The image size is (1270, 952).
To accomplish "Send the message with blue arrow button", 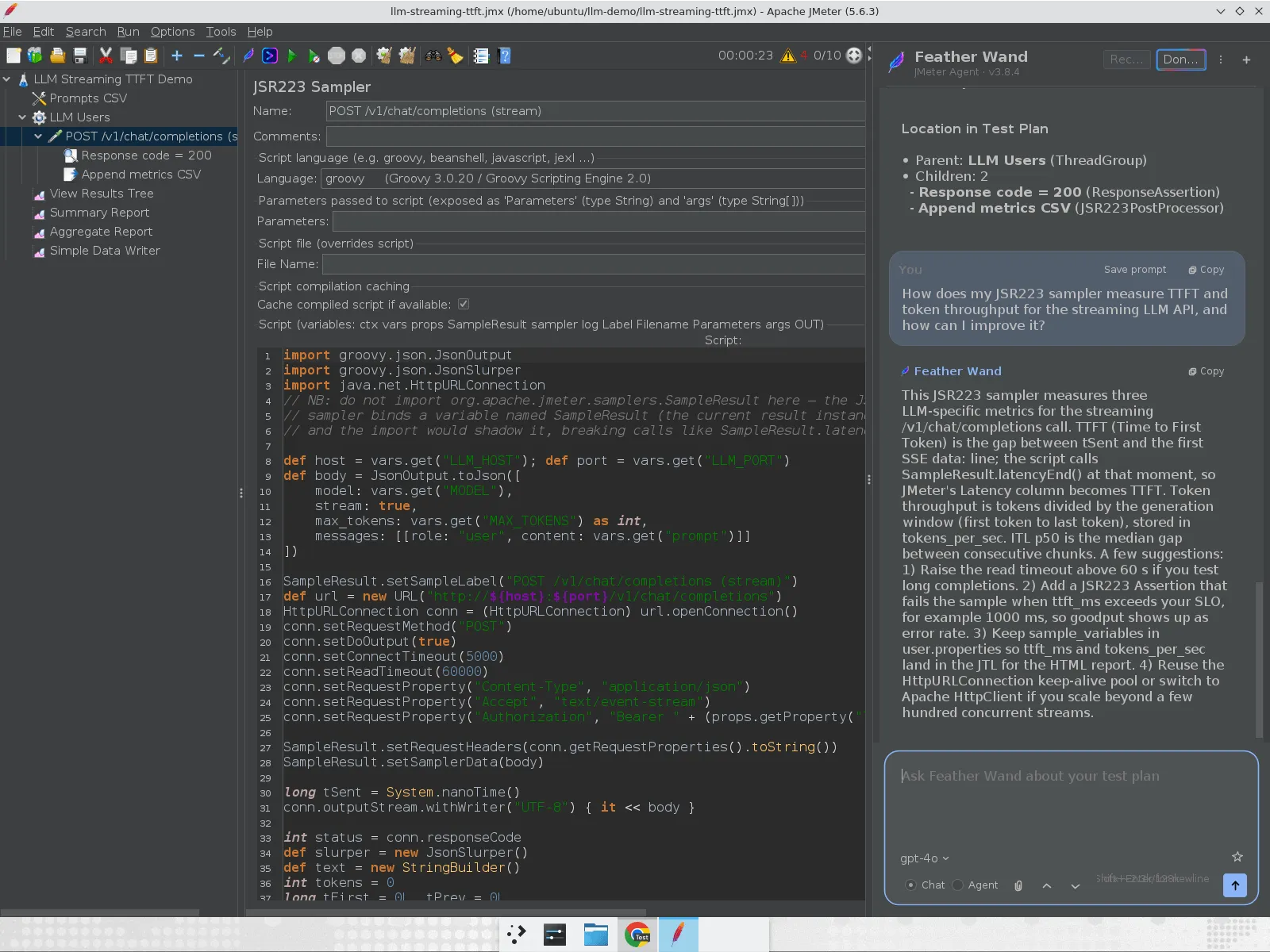I will pos(1235,885).
